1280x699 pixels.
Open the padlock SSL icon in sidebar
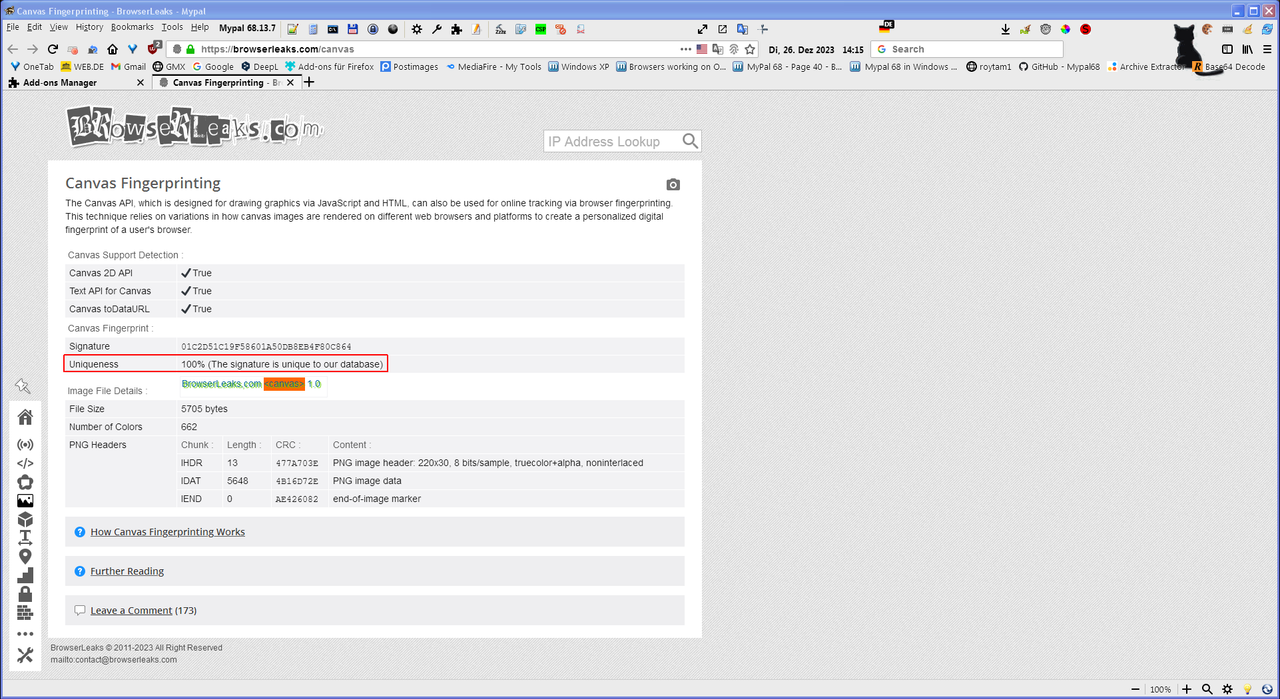click(x=25, y=594)
